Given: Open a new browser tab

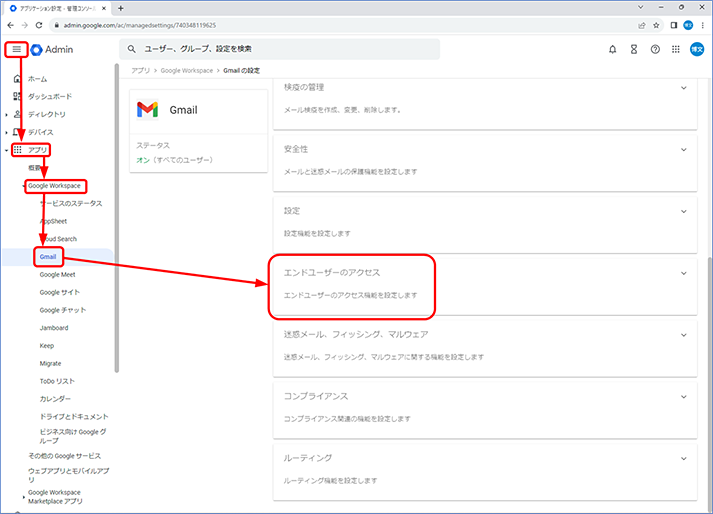Looking at the screenshot, I should (121, 8).
